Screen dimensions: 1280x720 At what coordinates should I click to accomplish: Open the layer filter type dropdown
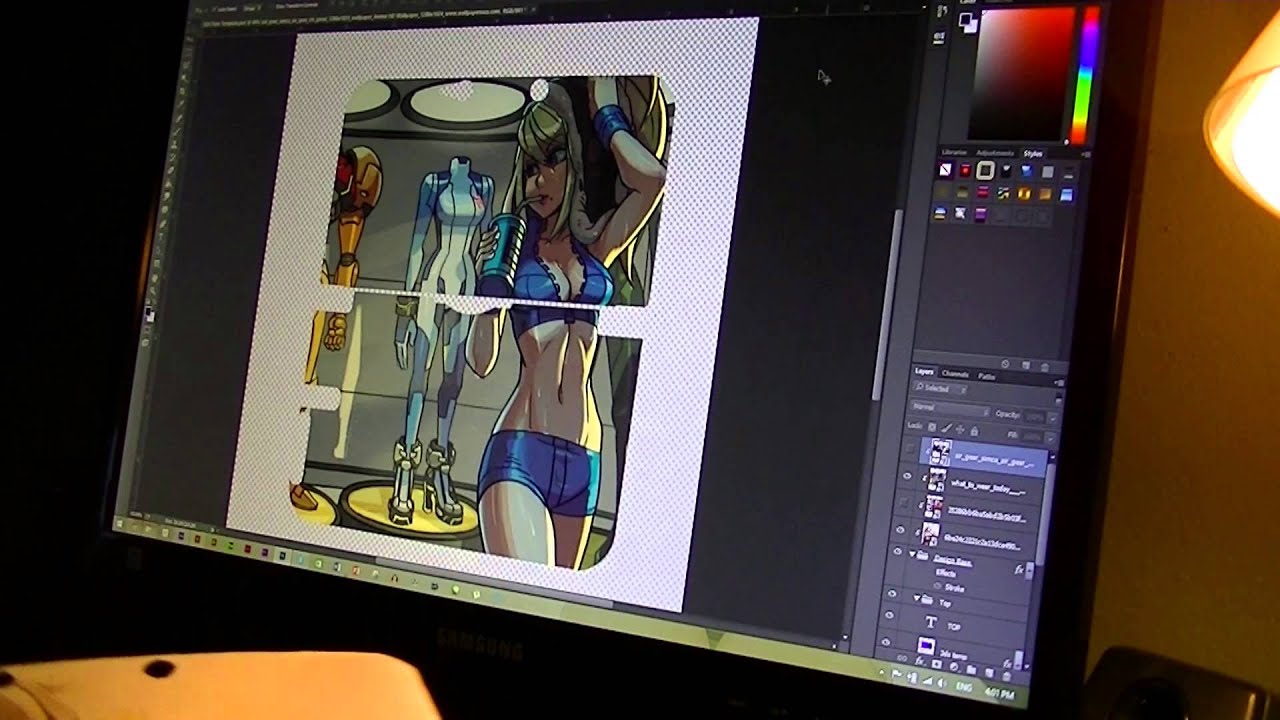tap(940, 389)
